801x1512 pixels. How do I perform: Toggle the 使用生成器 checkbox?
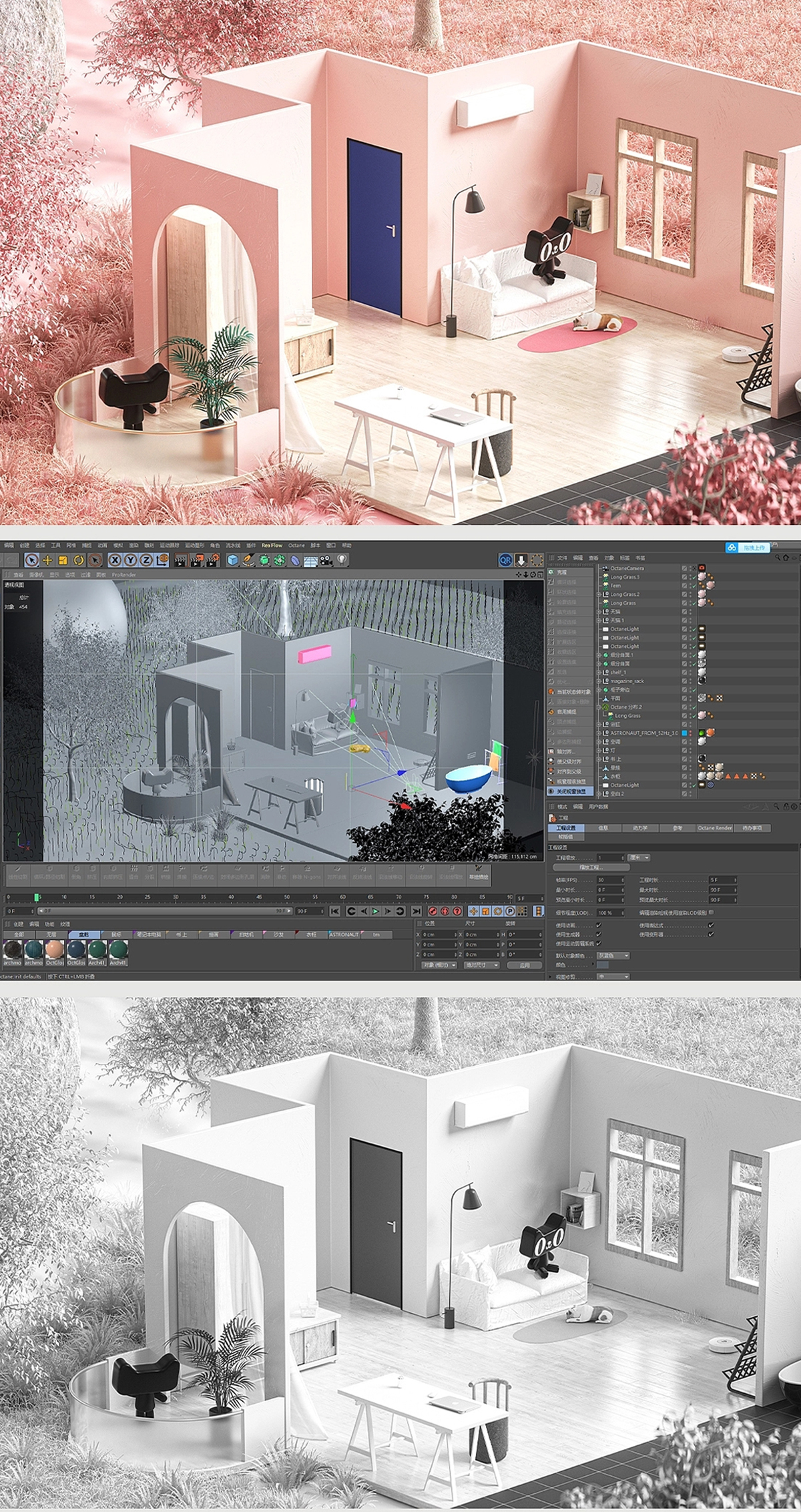(x=599, y=934)
